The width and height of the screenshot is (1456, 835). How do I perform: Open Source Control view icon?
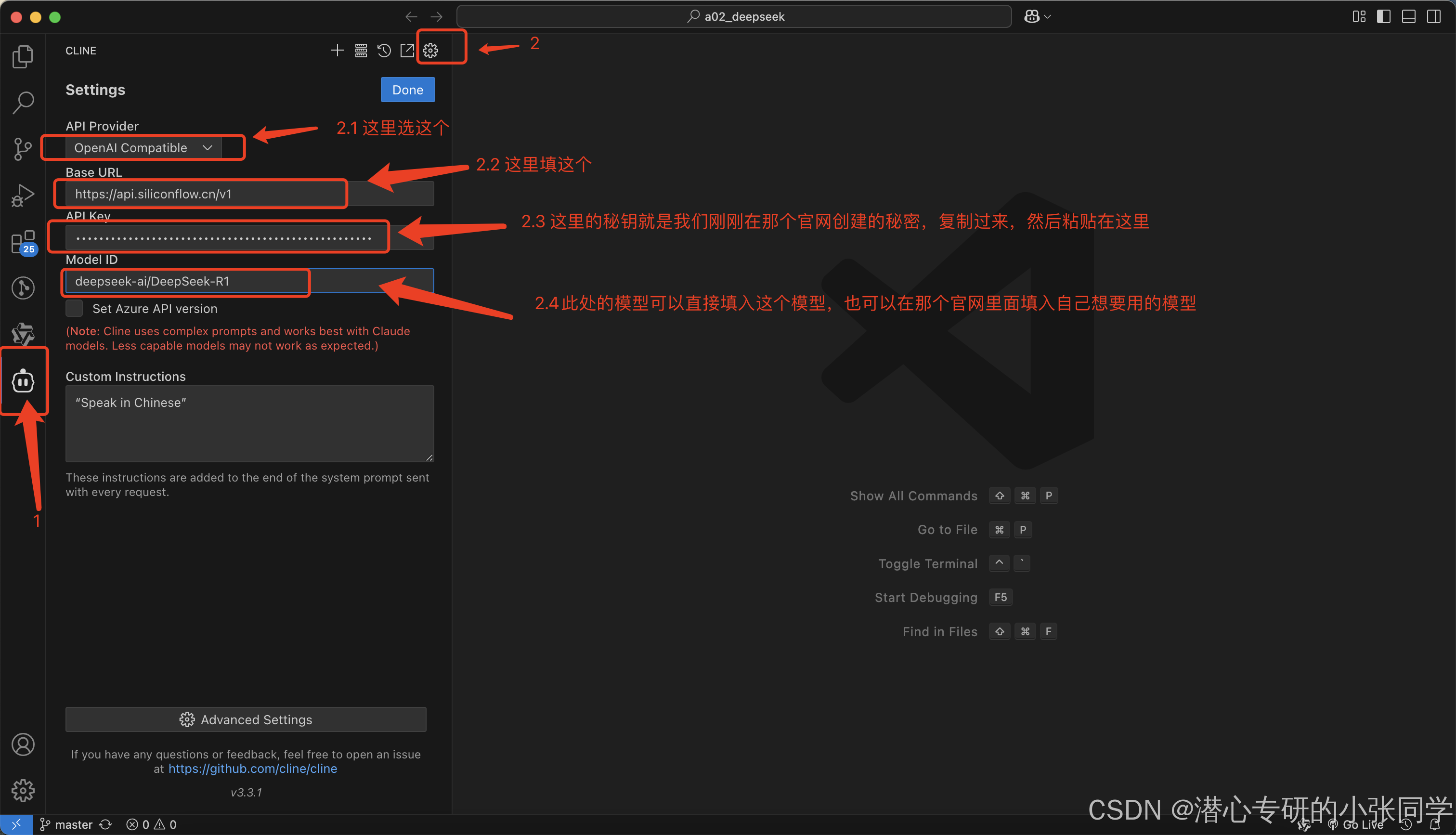pos(23,149)
